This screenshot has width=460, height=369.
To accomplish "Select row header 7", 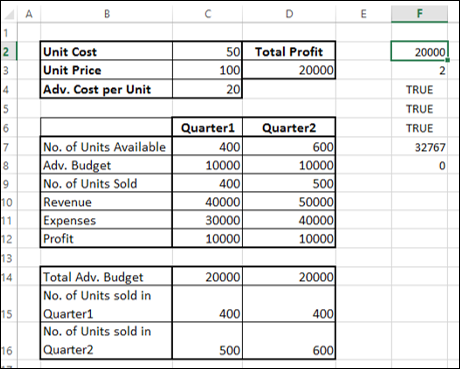I will tap(9, 147).
